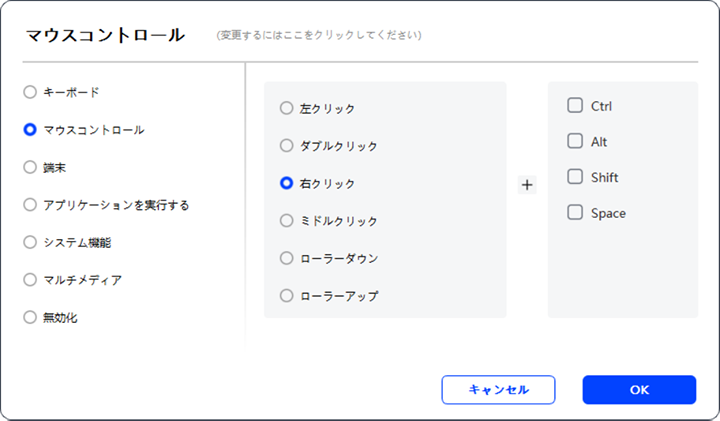The width and height of the screenshot is (720, 421).
Task: Select the 右クリック radio button
Action: coord(287,184)
